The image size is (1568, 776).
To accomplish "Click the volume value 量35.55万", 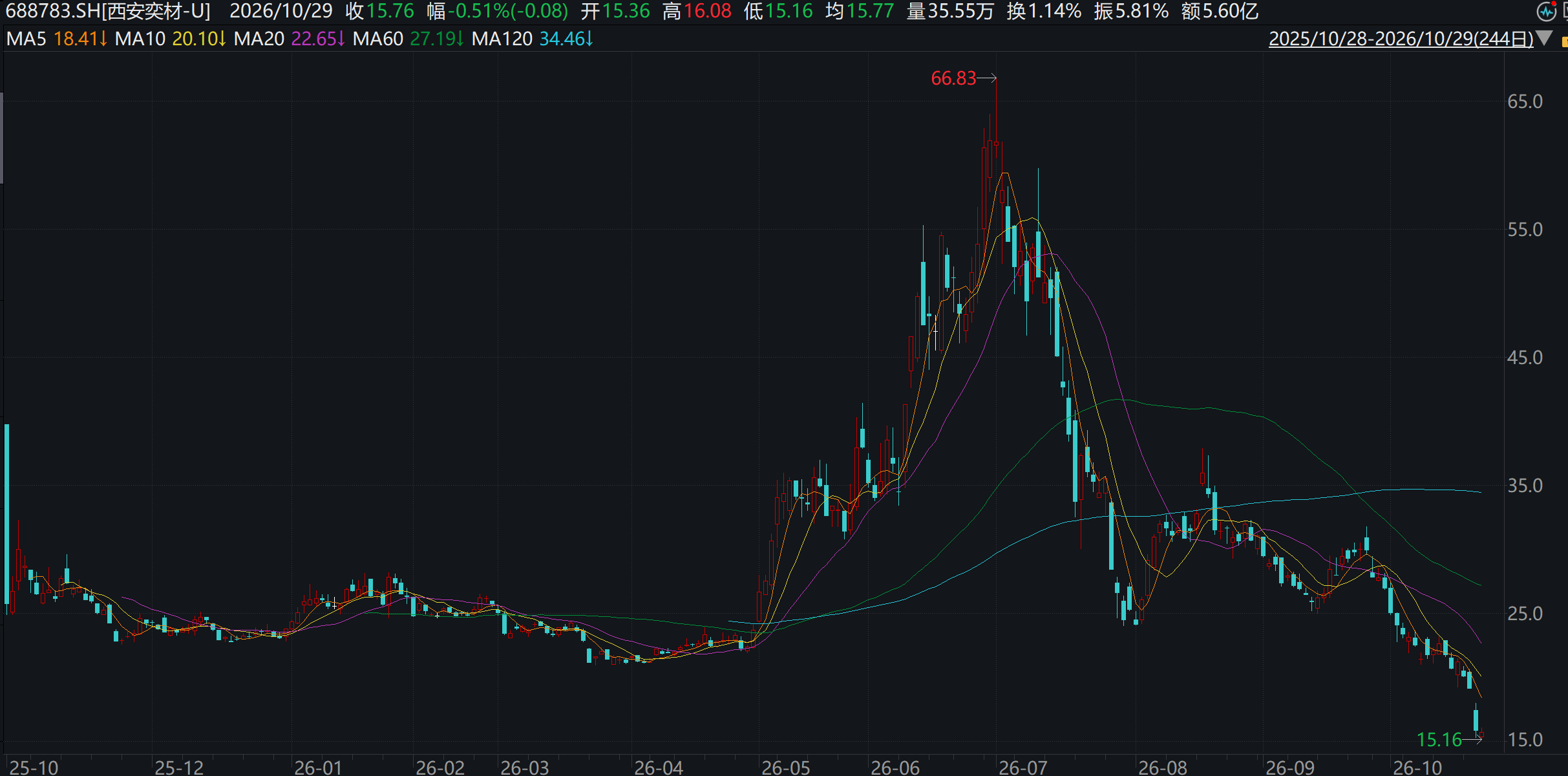I will 950,11.
